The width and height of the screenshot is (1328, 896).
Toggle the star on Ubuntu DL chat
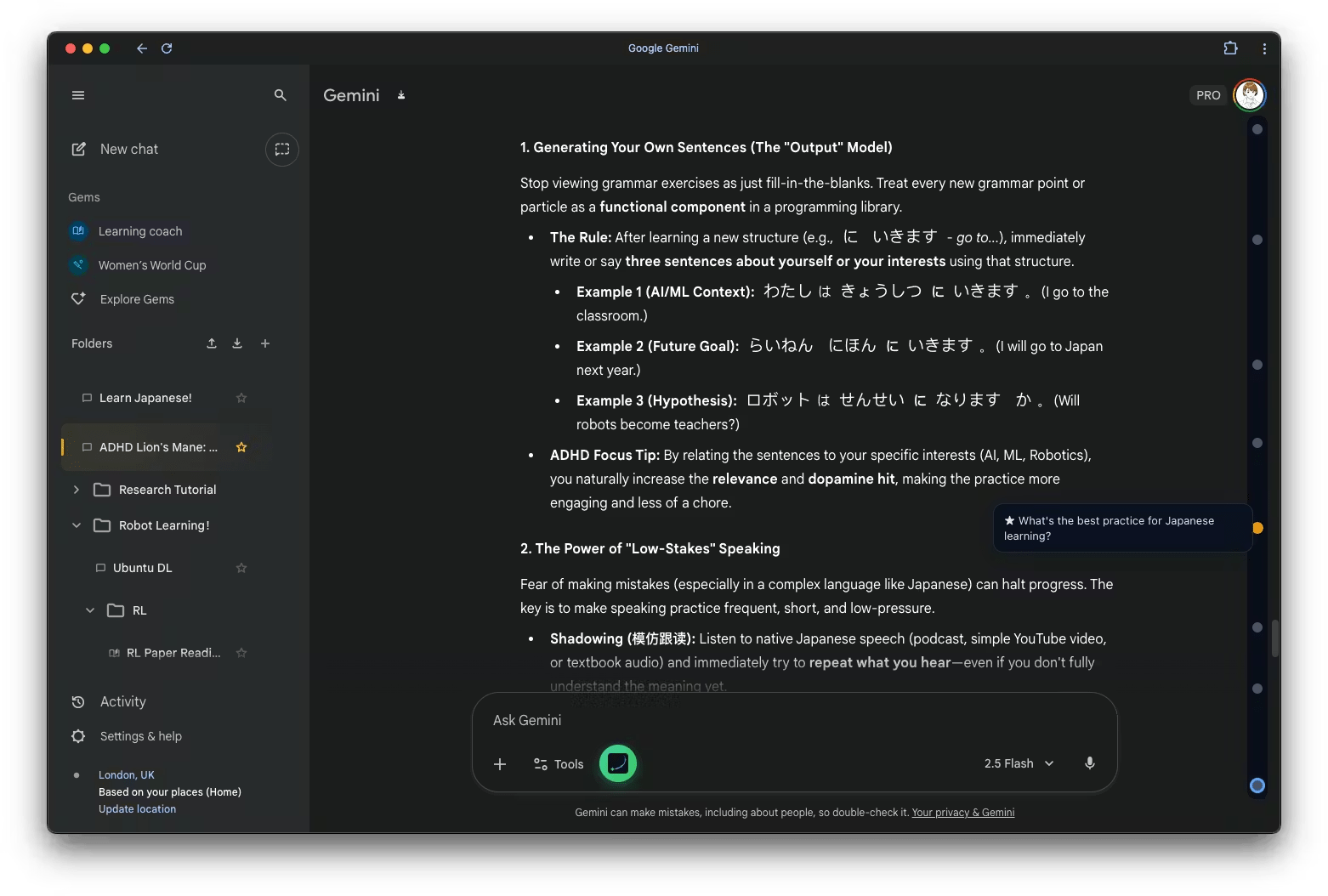coord(241,568)
